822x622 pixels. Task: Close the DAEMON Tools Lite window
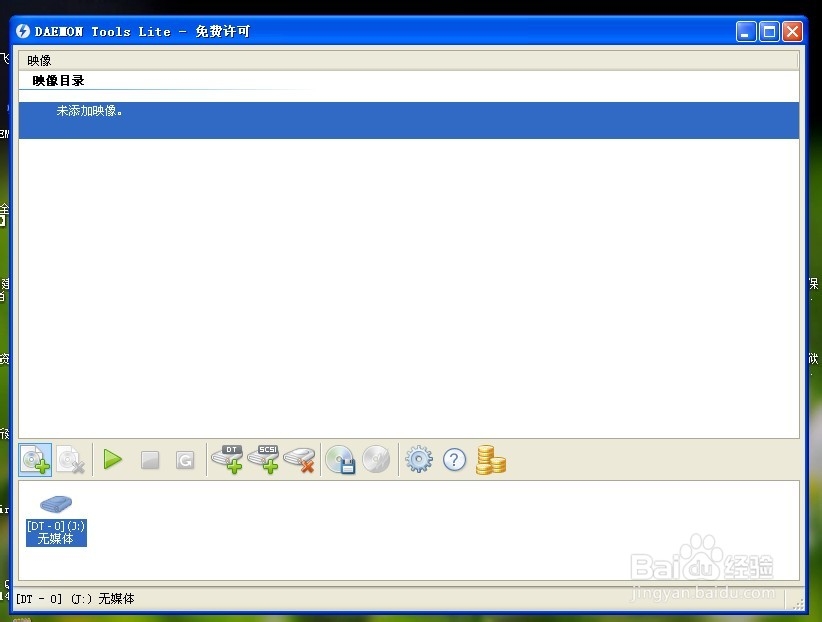(792, 31)
